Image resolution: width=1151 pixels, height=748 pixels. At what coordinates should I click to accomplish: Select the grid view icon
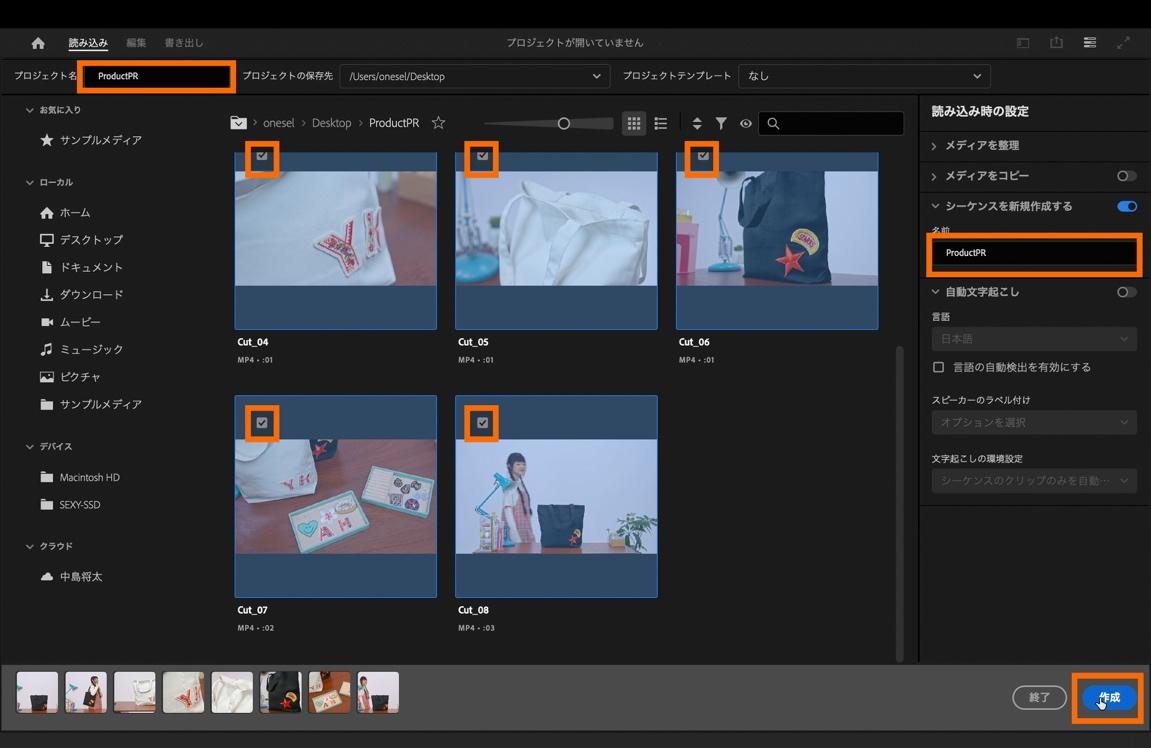tap(633, 123)
